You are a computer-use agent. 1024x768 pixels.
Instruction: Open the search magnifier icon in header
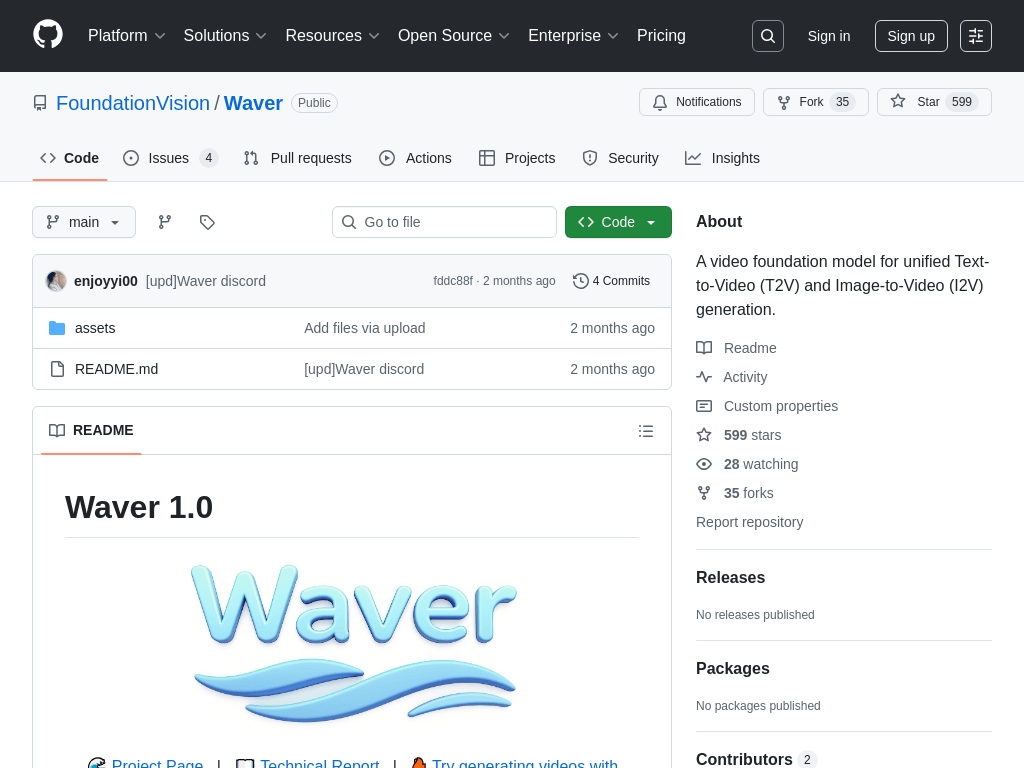point(768,36)
